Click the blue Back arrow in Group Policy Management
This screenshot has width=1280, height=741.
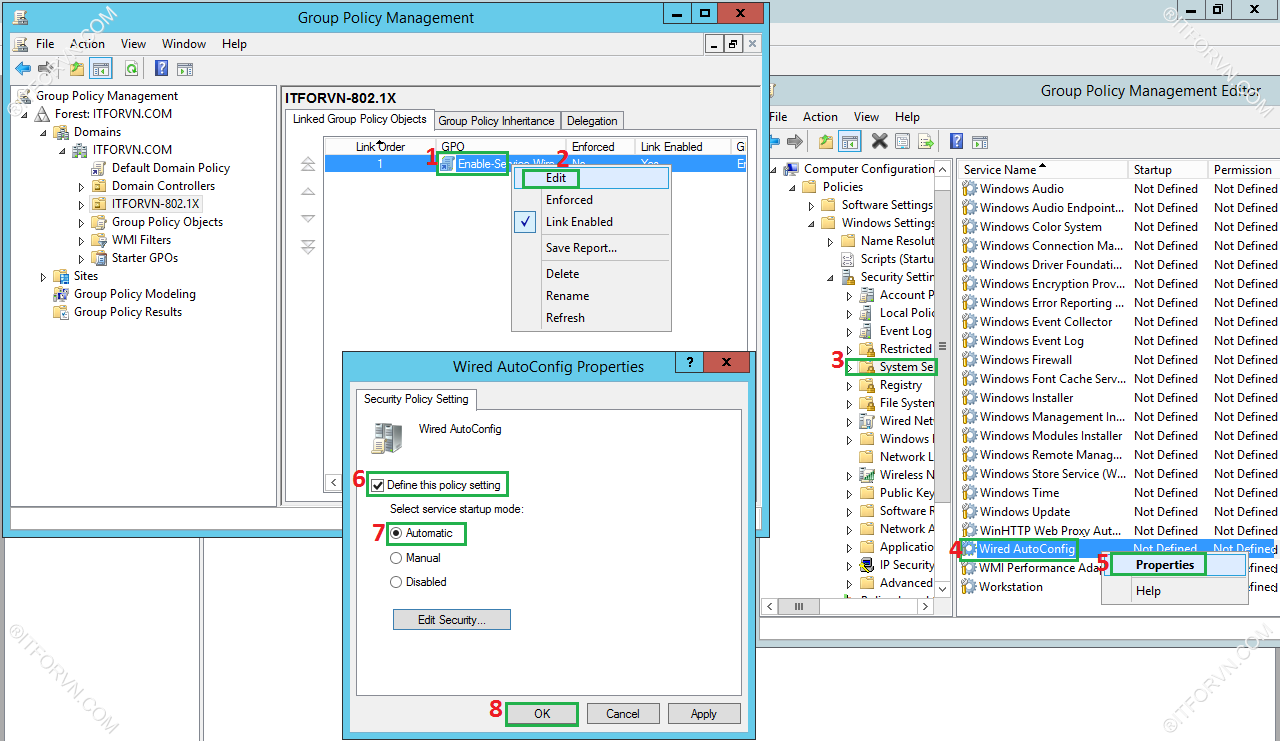pyautogui.click(x=23, y=69)
